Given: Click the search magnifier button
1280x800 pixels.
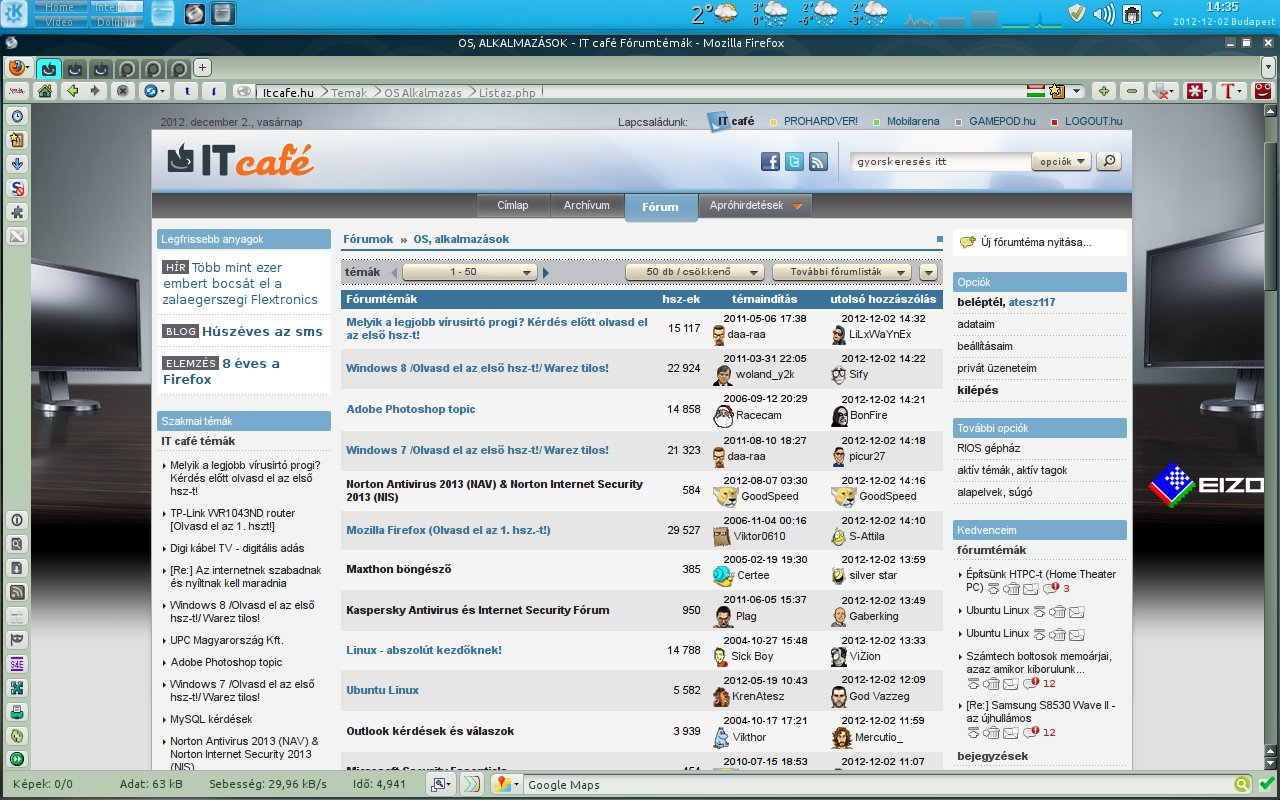Looking at the screenshot, I should click(x=1108, y=161).
